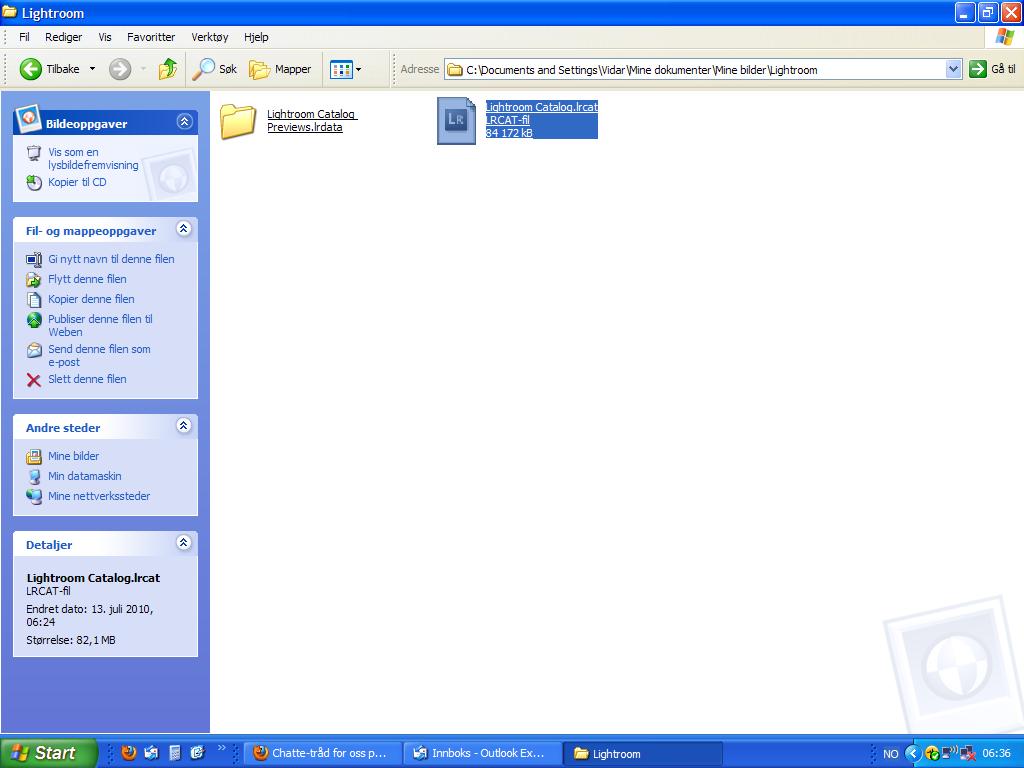Click Slett denne filen link
This screenshot has width=1024, height=768.
[x=87, y=379]
